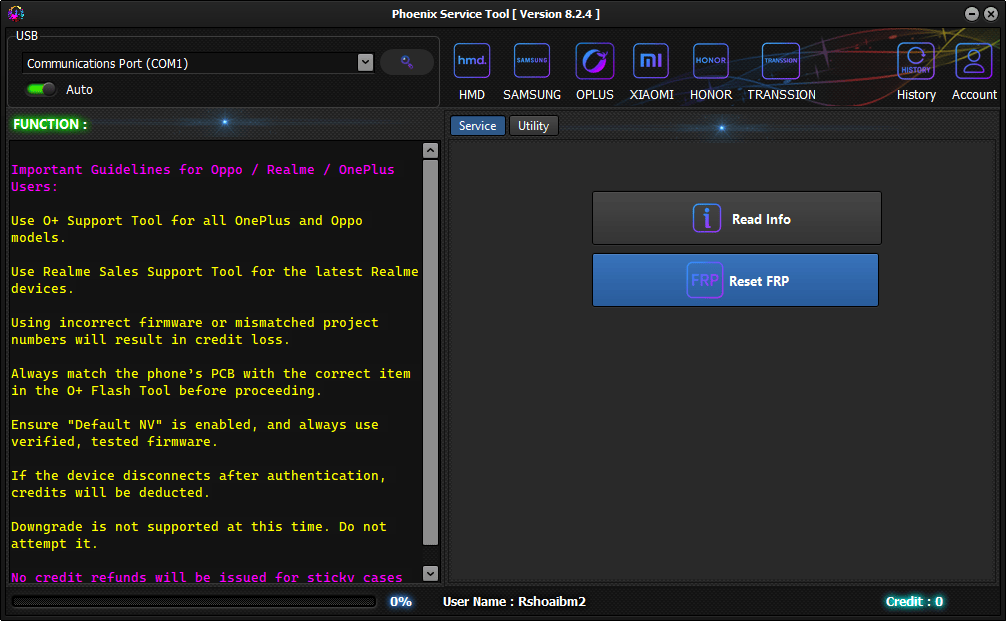Open the HMD brand module
The width and height of the screenshot is (1006, 621).
[x=471, y=62]
